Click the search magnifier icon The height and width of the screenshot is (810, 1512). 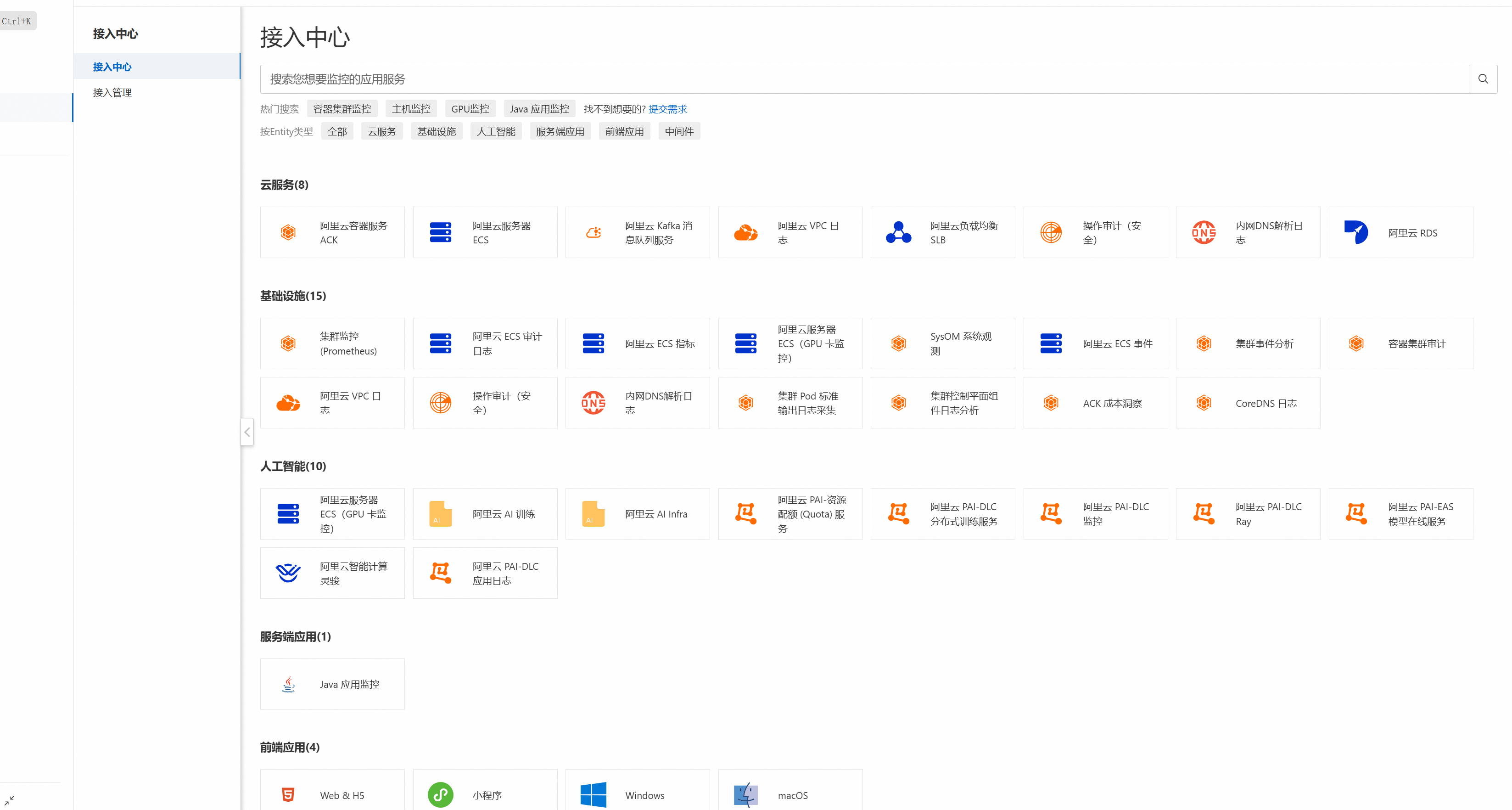tap(1483, 79)
